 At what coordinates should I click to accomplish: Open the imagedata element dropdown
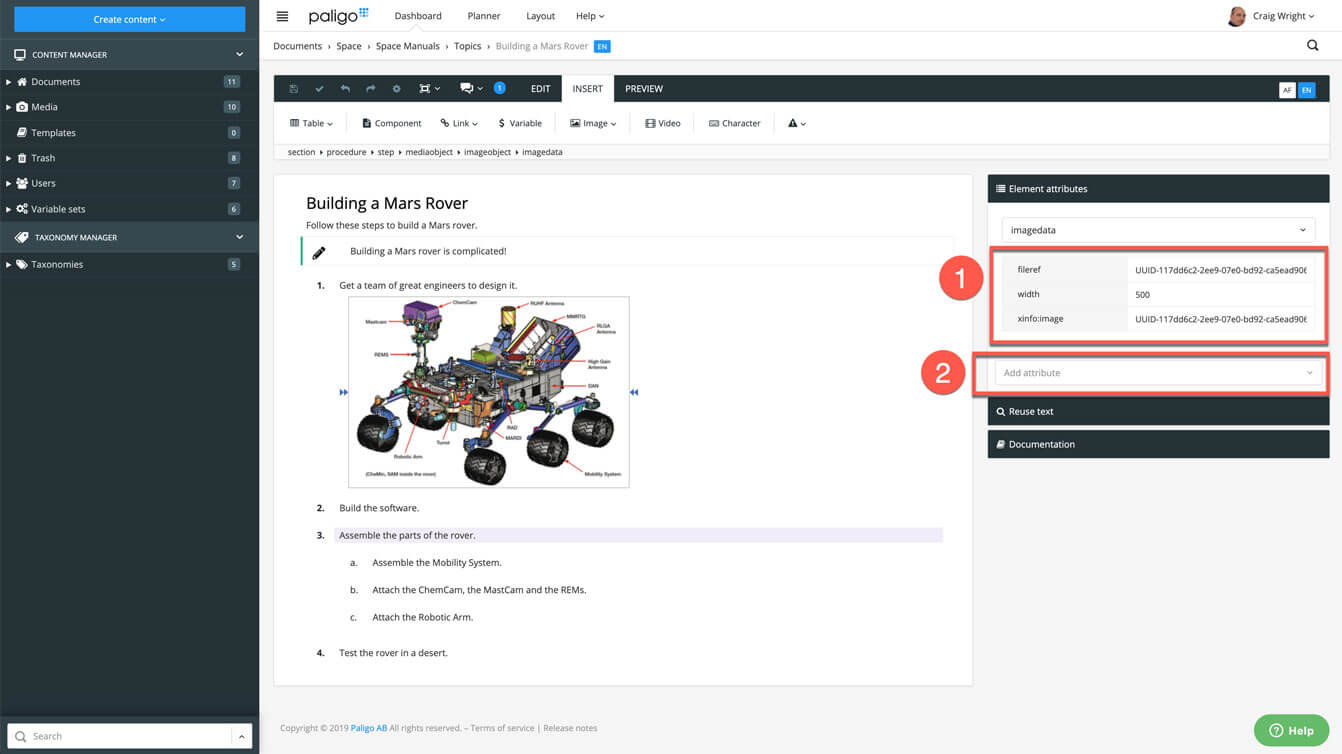click(1157, 230)
